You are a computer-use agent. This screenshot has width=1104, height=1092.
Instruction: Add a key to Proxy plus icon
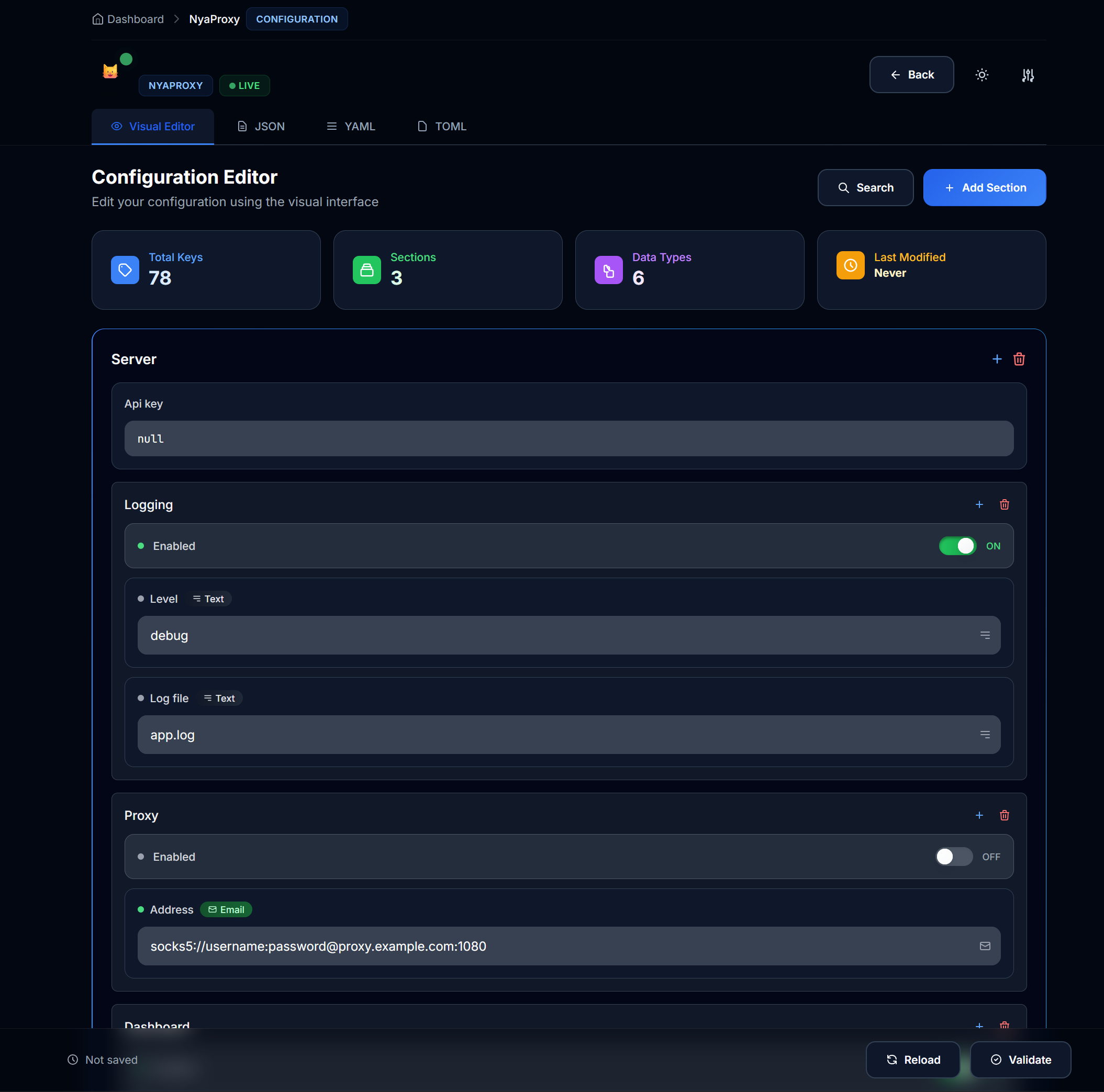coord(979,815)
